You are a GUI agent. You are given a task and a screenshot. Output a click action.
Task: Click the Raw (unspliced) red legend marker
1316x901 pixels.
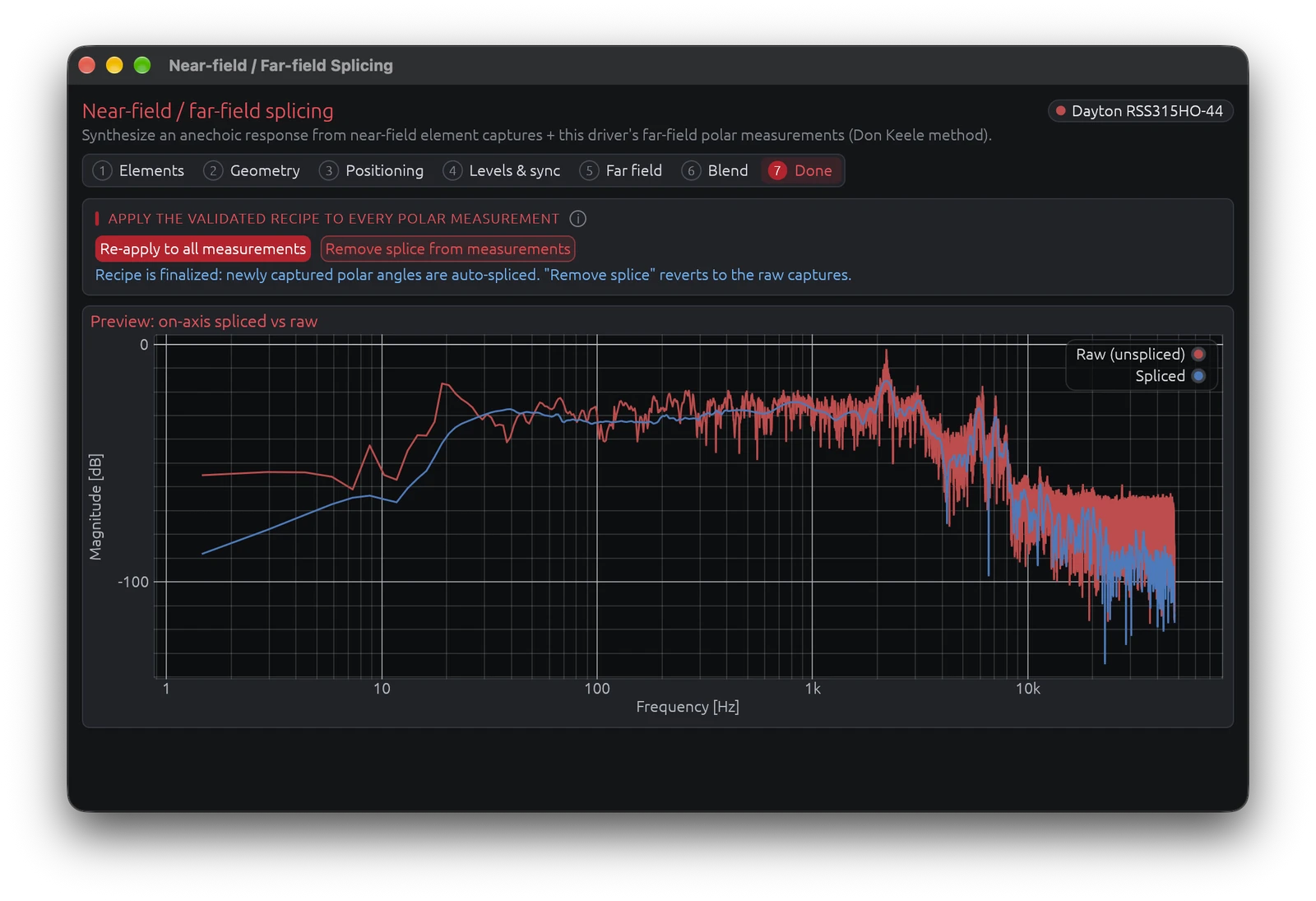1198,355
